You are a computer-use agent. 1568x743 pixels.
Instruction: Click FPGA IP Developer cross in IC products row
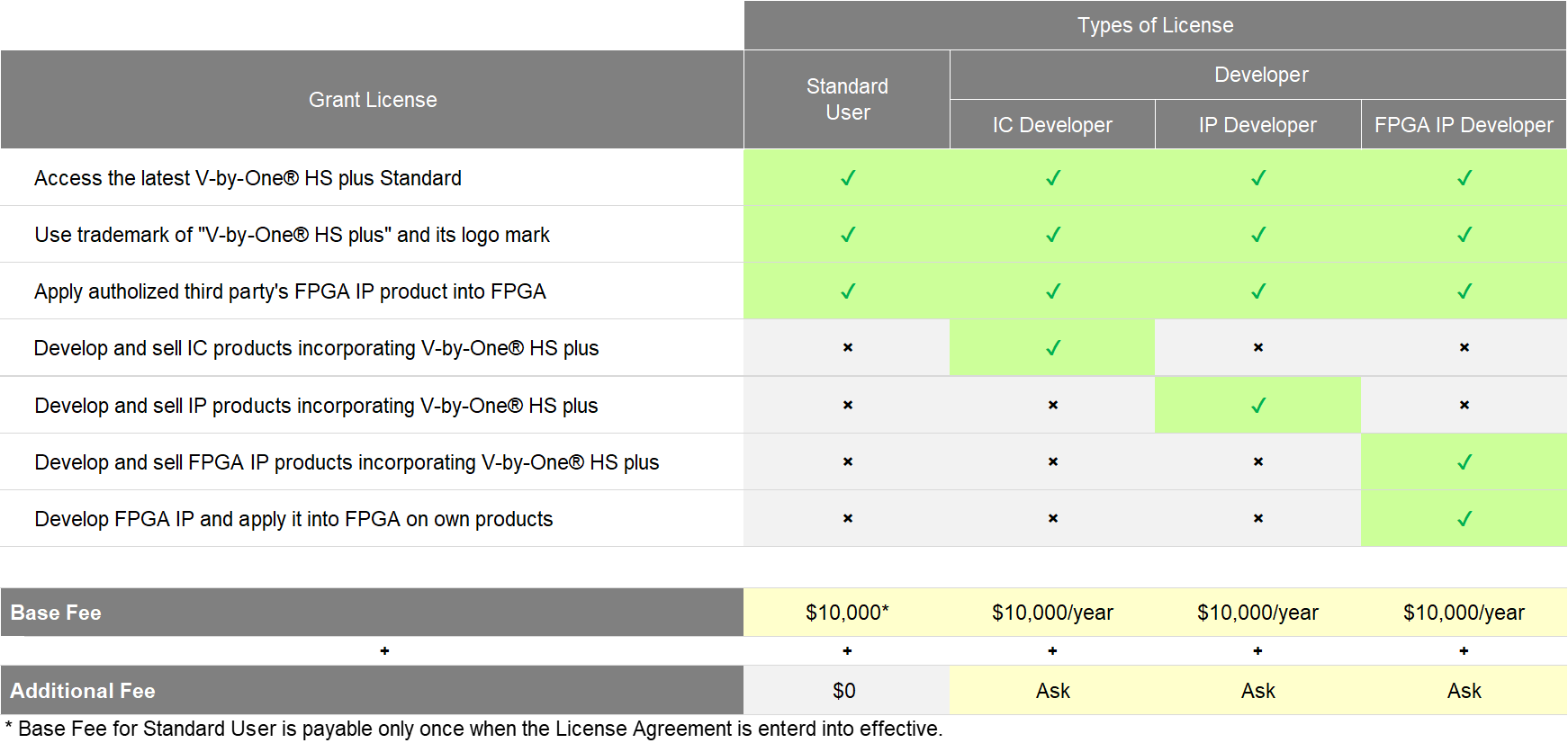(x=1464, y=348)
